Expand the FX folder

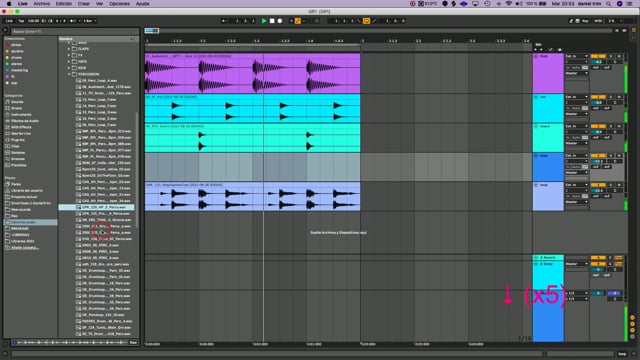coord(69,55)
